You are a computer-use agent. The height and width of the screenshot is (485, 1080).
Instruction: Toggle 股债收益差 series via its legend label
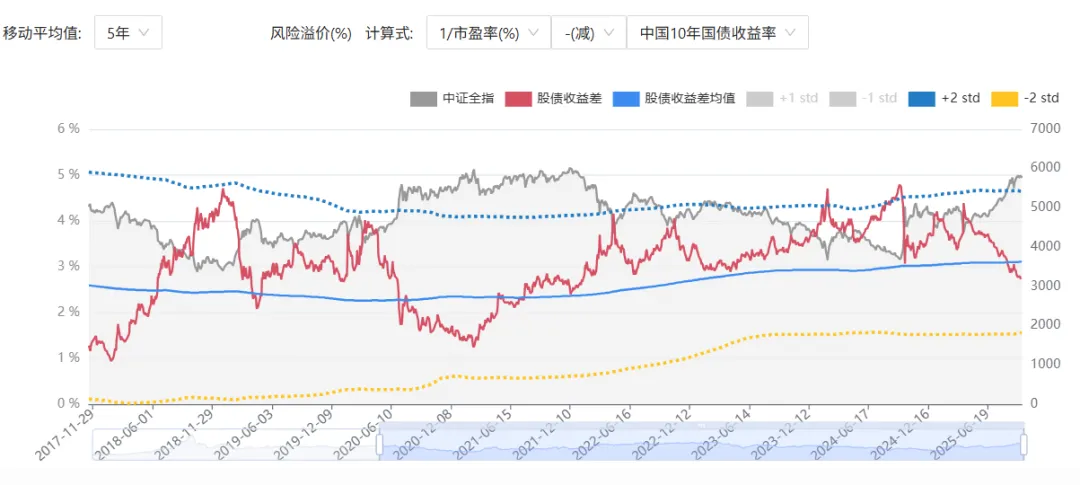coord(569,99)
